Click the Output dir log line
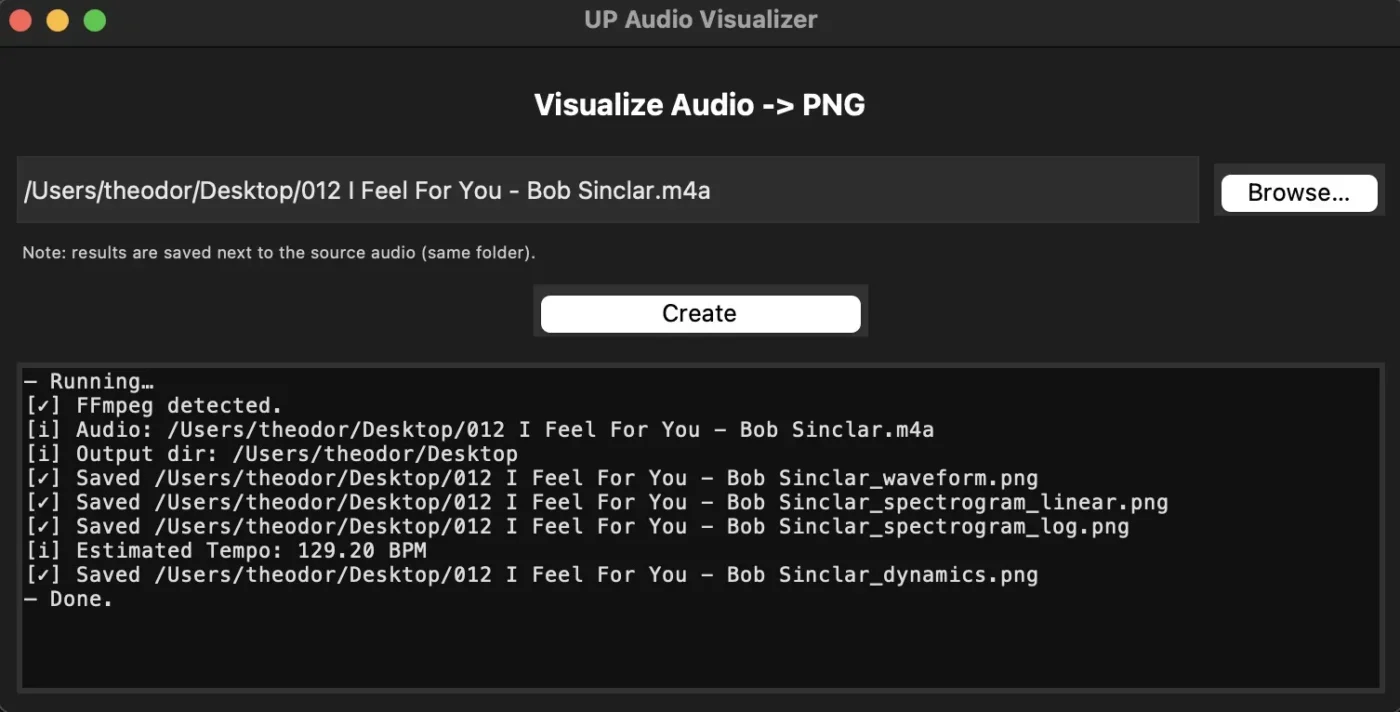The image size is (1400, 712). point(272,454)
